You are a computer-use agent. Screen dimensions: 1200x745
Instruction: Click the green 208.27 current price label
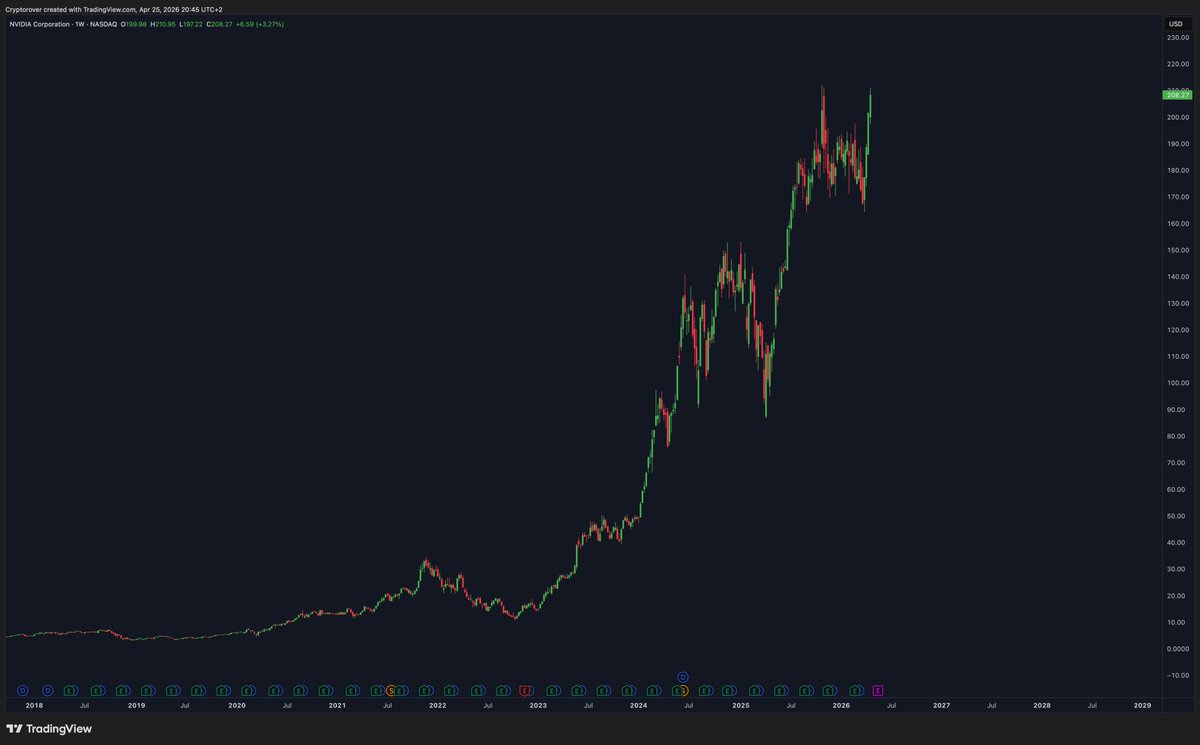click(1175, 94)
